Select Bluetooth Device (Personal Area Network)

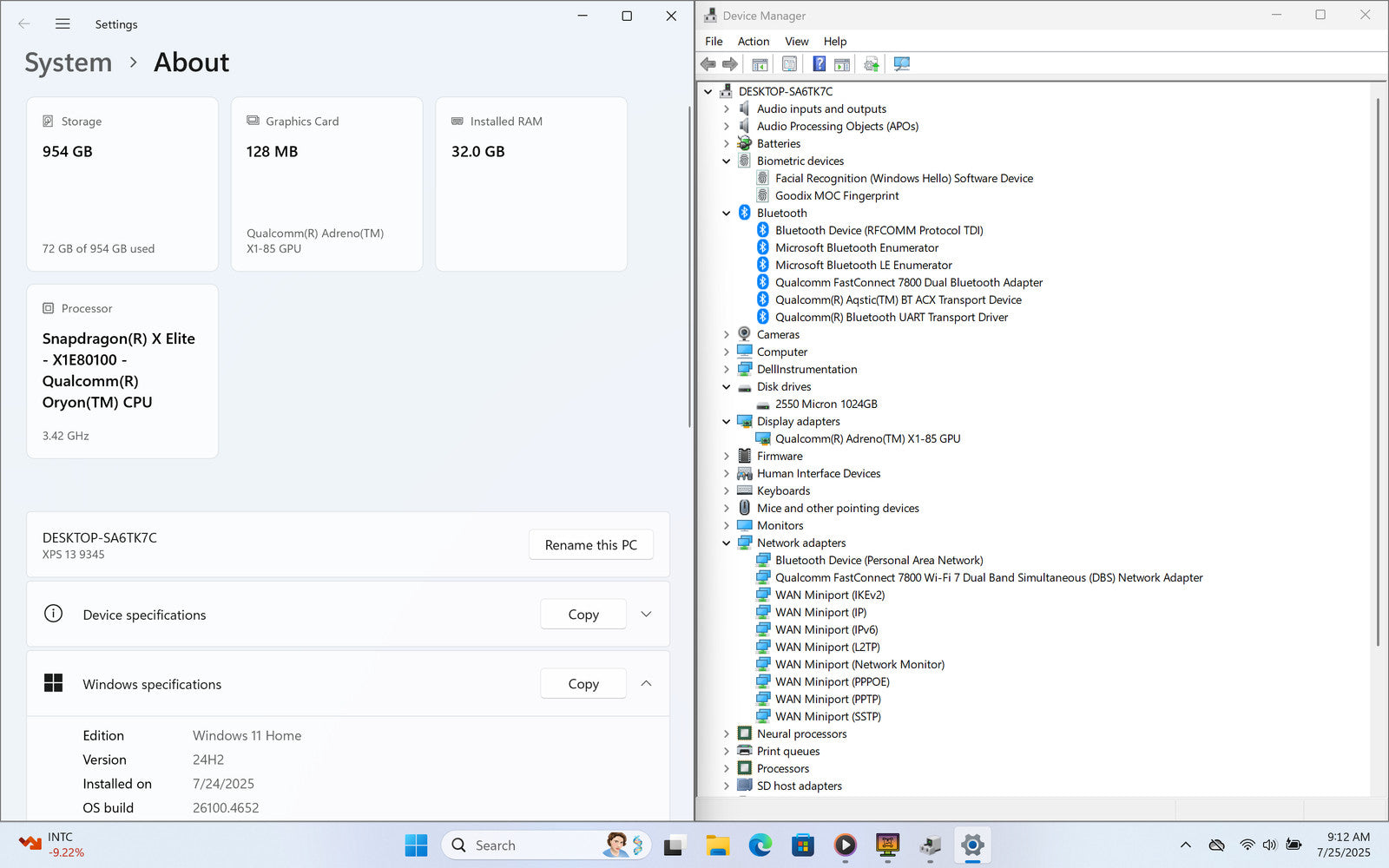[879, 561]
